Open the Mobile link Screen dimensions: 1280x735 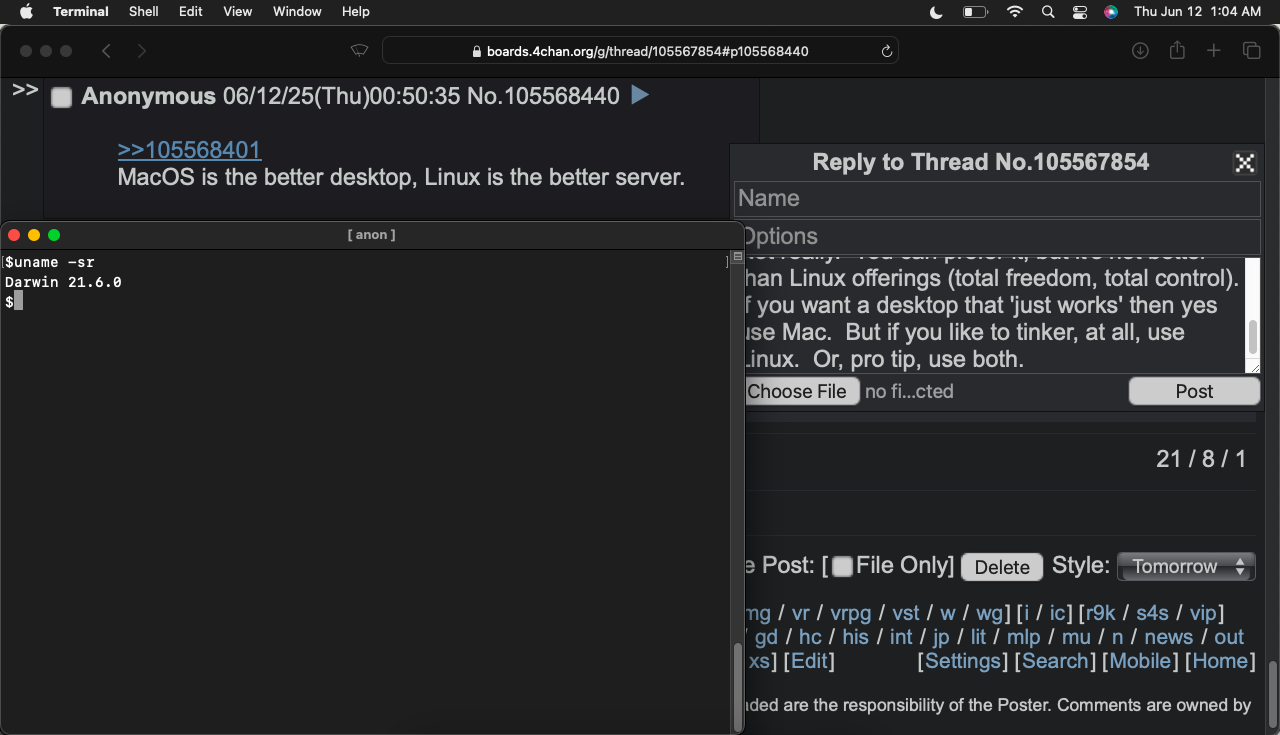click(x=1140, y=661)
